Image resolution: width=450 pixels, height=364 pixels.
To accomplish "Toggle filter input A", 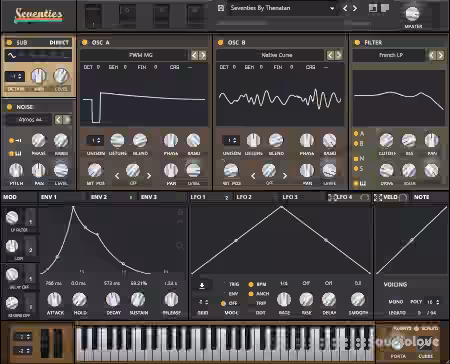I will click(x=356, y=134).
